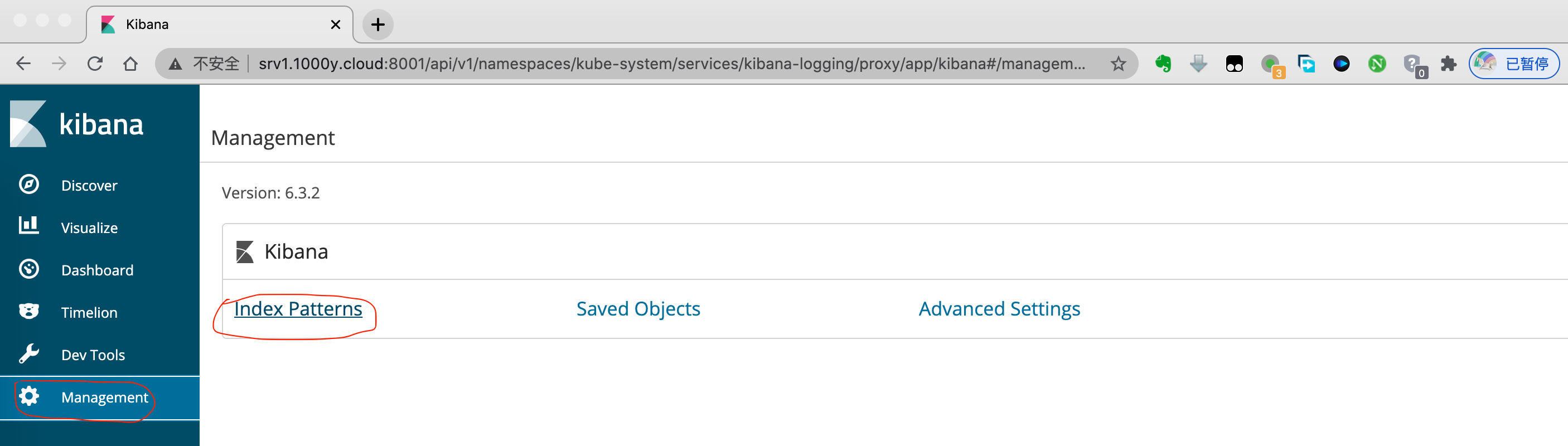Open the Index Patterns link
Image resolution: width=1568 pixels, height=446 pixels.
point(298,309)
